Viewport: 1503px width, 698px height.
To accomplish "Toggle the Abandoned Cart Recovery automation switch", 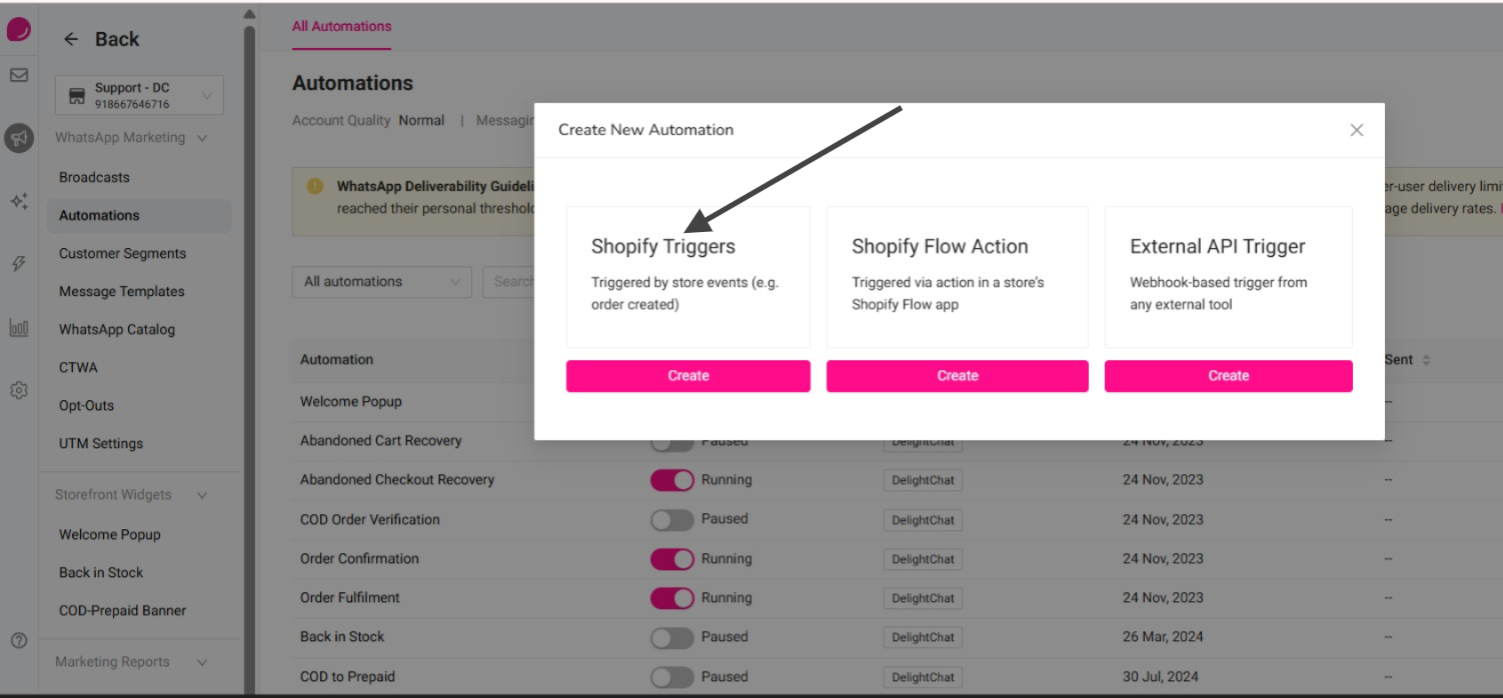I will click(671, 442).
